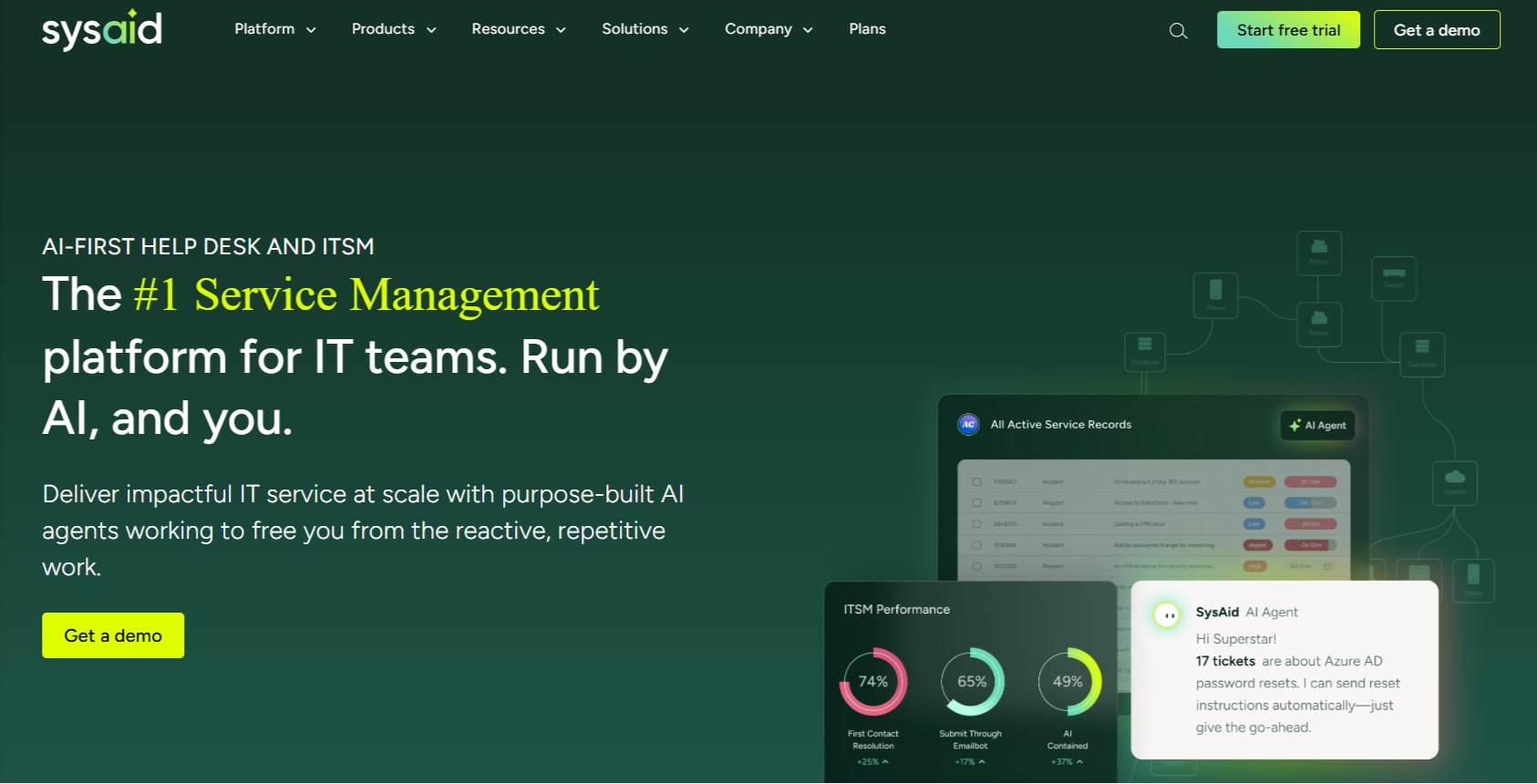Click the blue AC avatar icon

(x=968, y=424)
